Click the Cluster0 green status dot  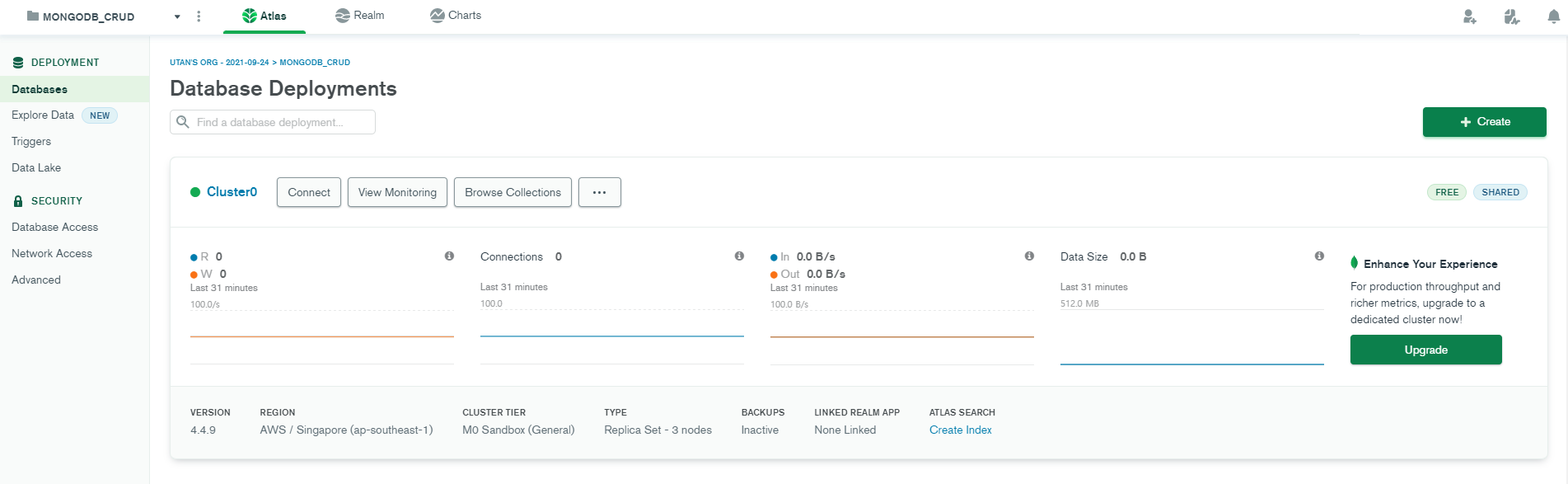coord(195,192)
